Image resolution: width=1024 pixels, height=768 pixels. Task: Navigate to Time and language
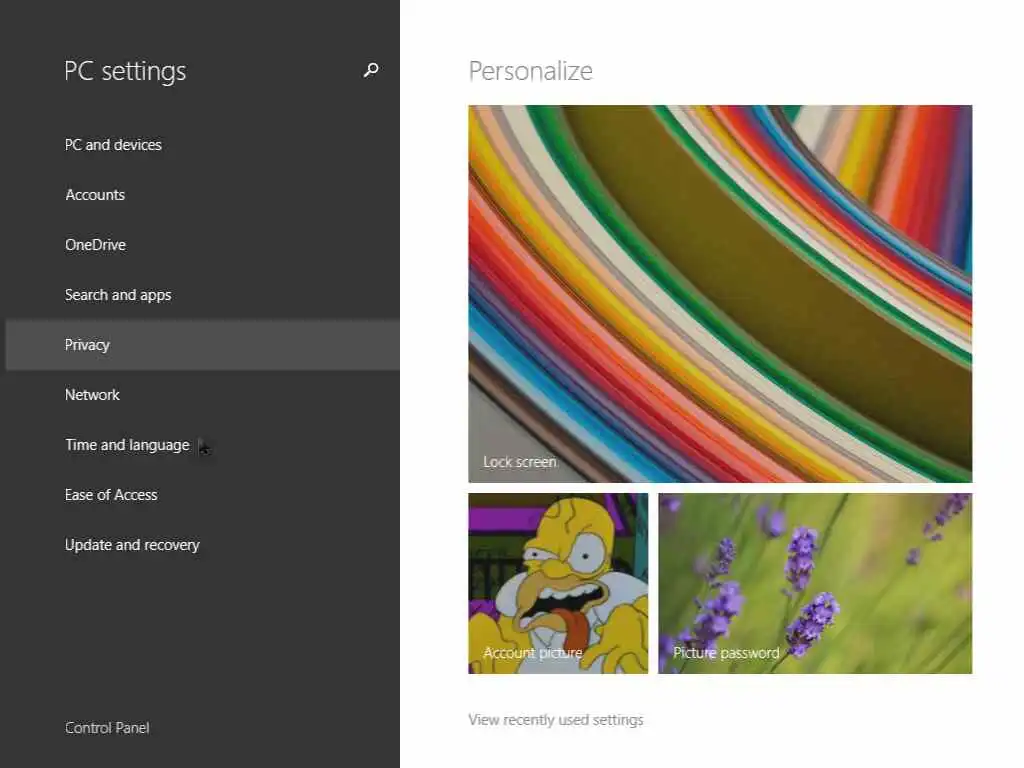pyautogui.click(x=127, y=445)
